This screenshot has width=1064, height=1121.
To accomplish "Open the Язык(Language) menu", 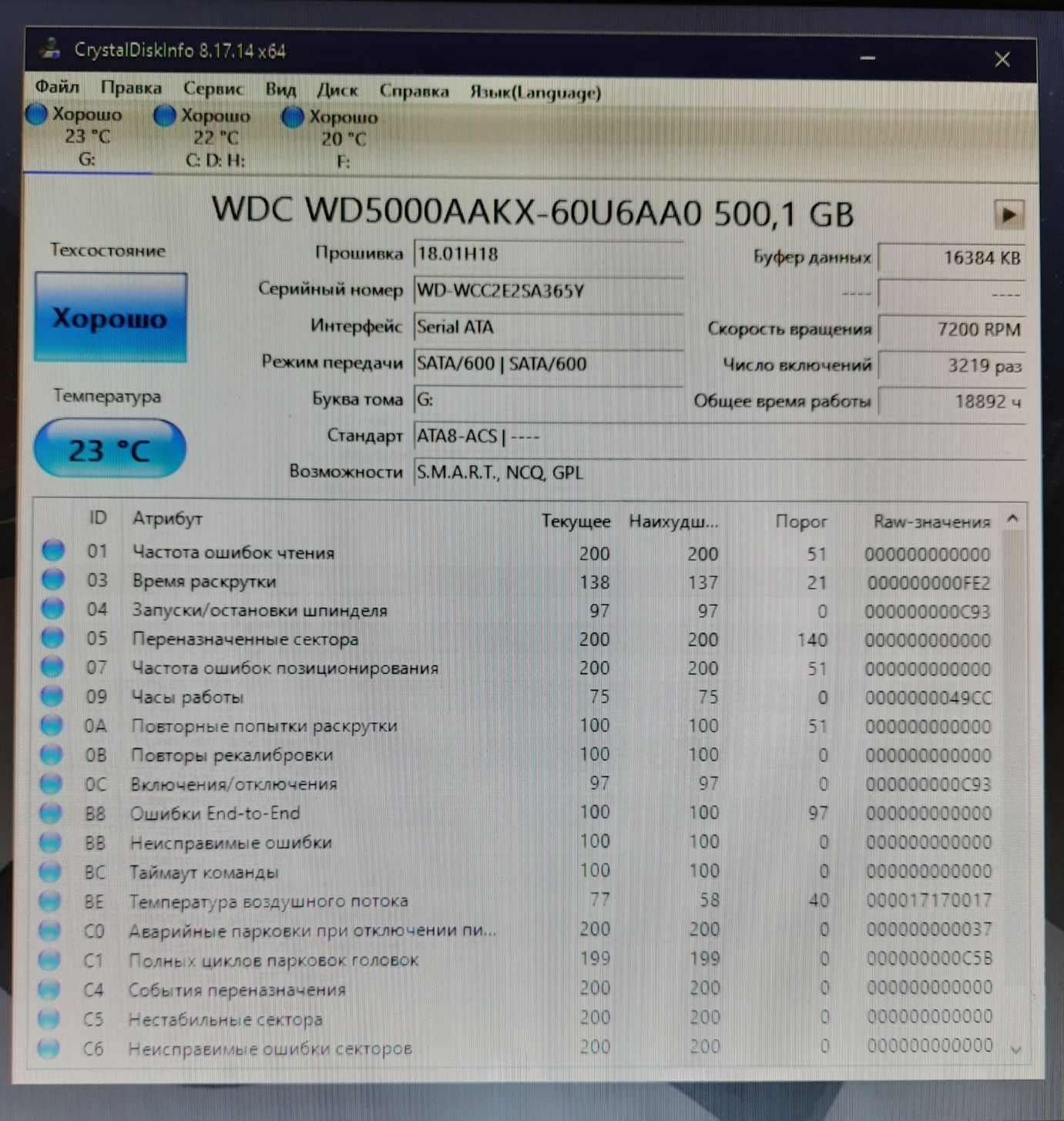I will pos(535,92).
